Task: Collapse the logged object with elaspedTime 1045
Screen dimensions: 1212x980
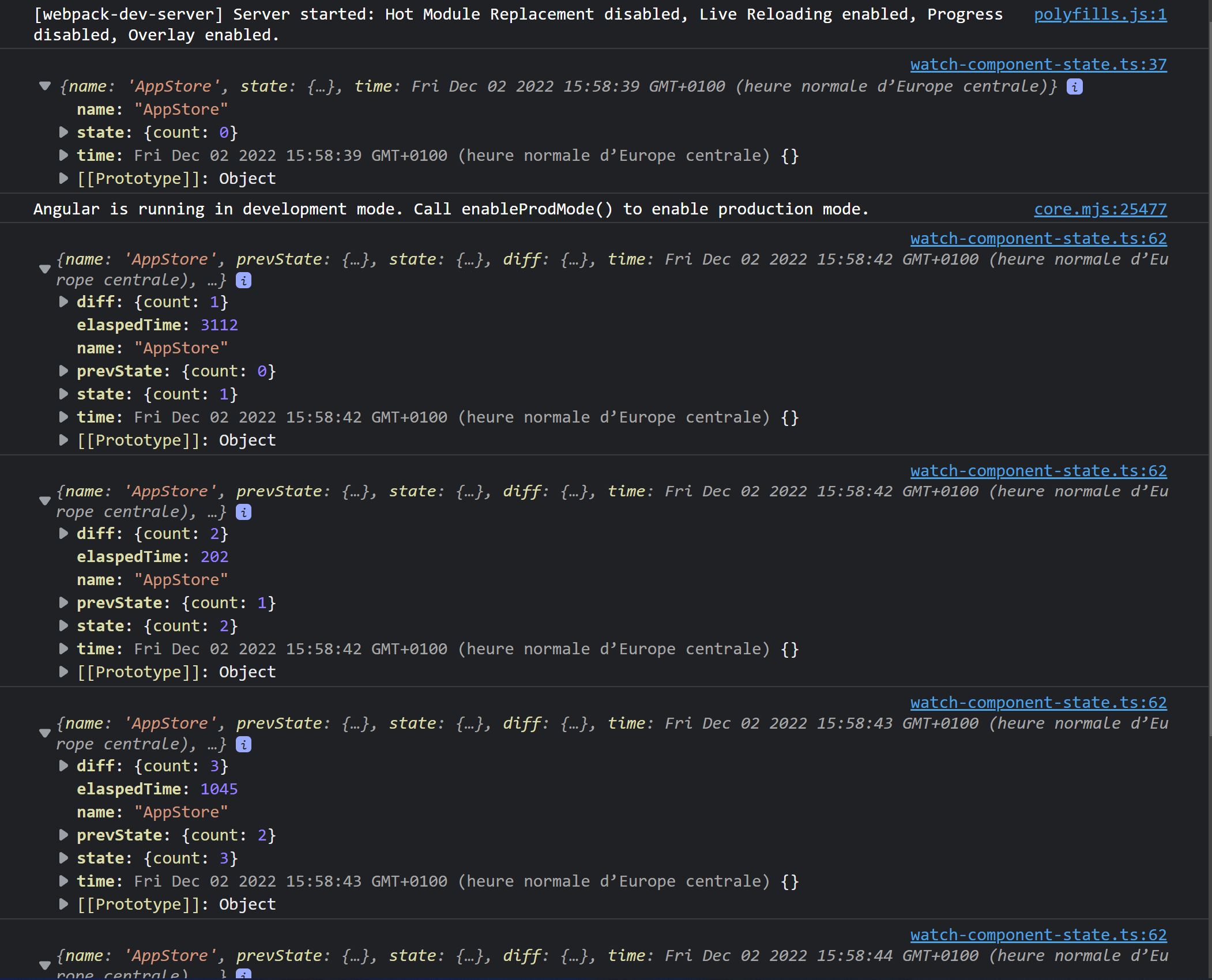Action: point(44,733)
